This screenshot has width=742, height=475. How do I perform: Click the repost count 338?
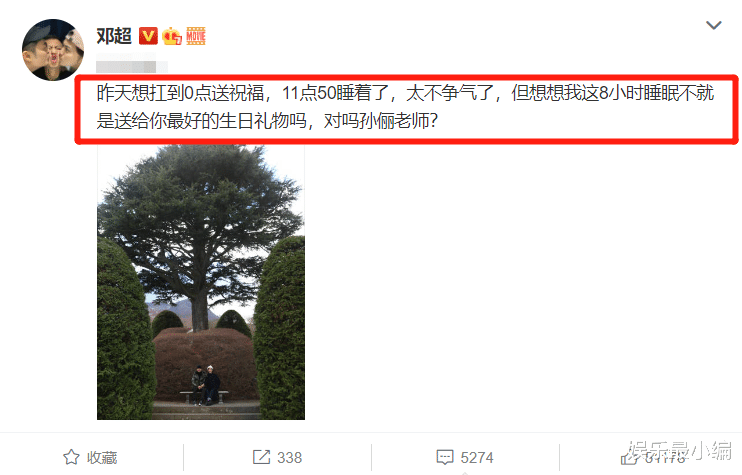290,457
